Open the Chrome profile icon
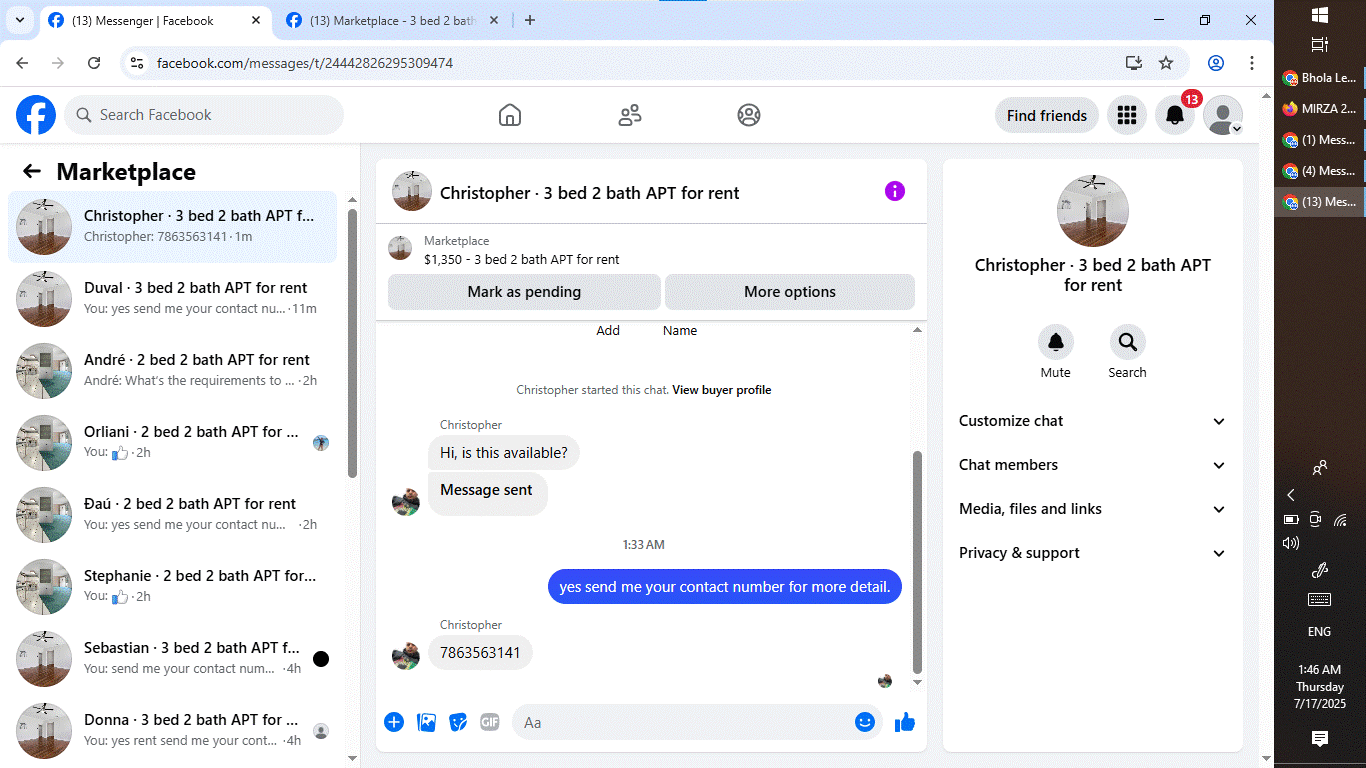The height and width of the screenshot is (768, 1366). (x=1216, y=63)
